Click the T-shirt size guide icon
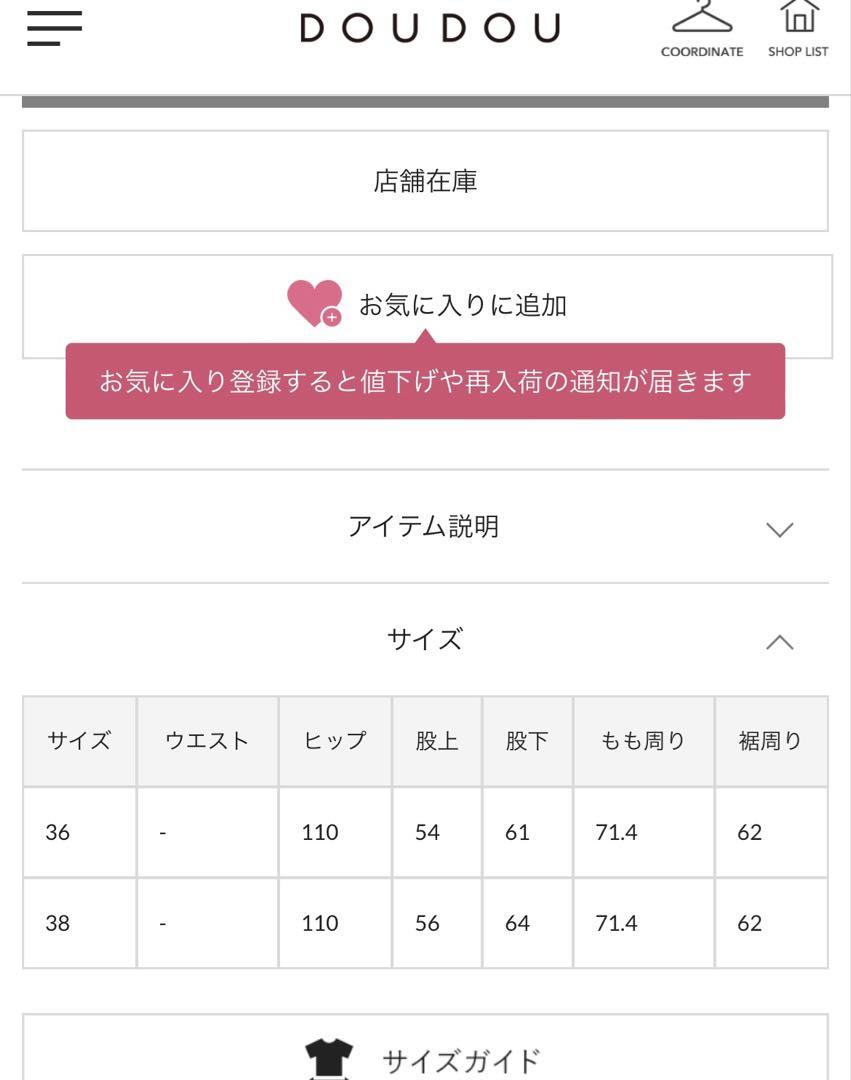 329,1059
